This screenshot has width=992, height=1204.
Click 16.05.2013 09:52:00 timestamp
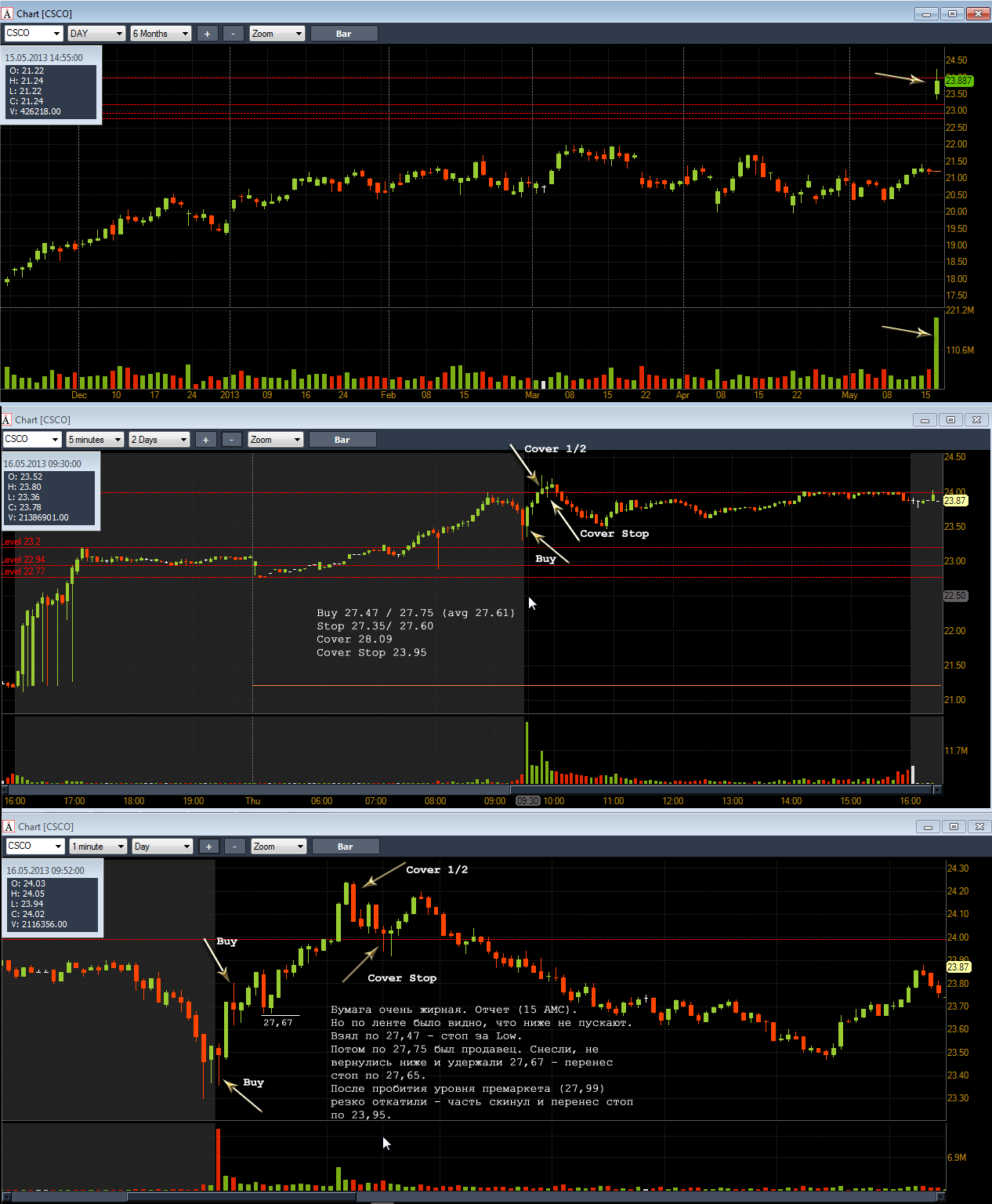[x=45, y=871]
